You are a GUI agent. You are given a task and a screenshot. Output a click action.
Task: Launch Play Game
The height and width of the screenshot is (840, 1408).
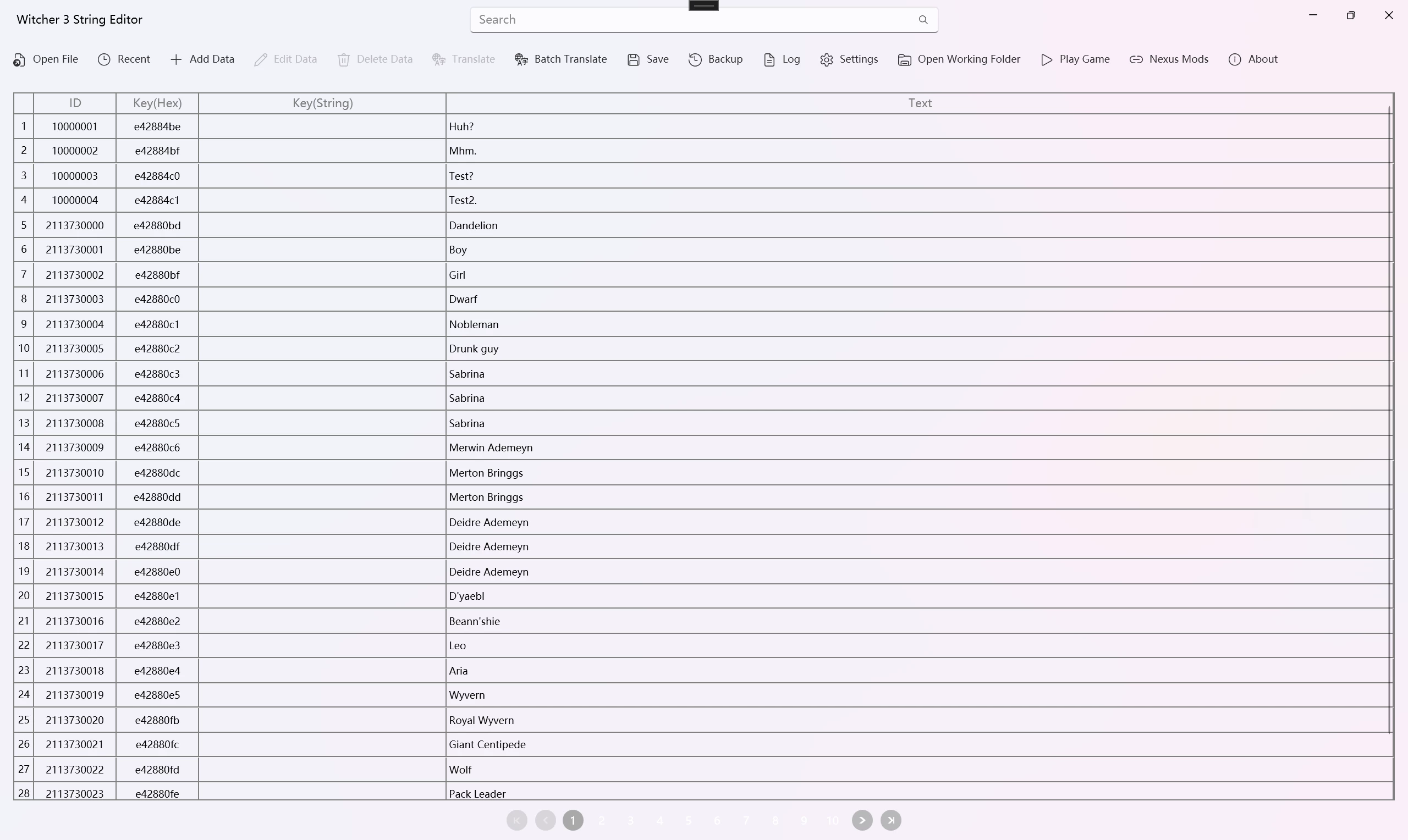click(x=1075, y=59)
